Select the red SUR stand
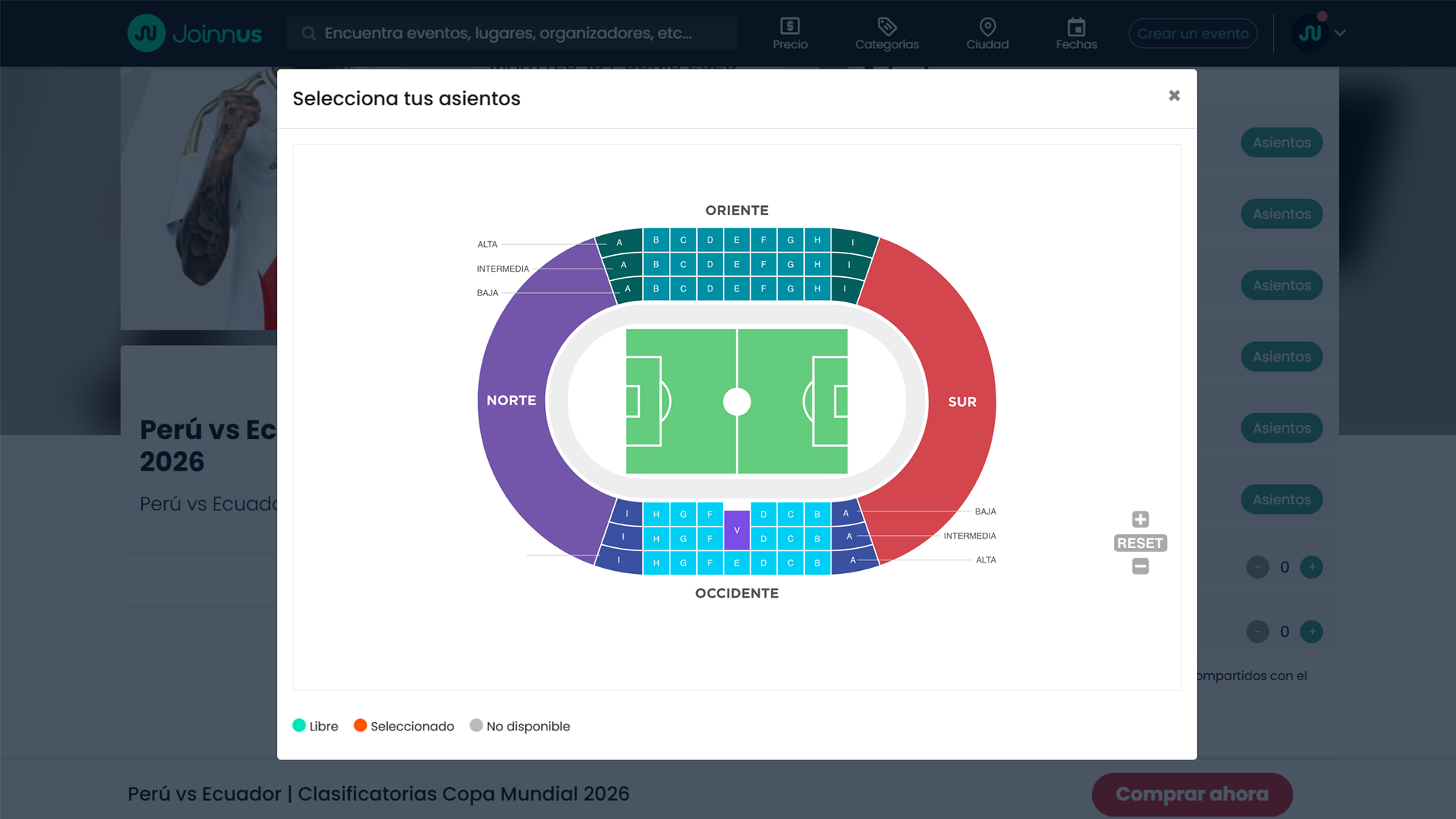The height and width of the screenshot is (819, 1456). [x=961, y=401]
